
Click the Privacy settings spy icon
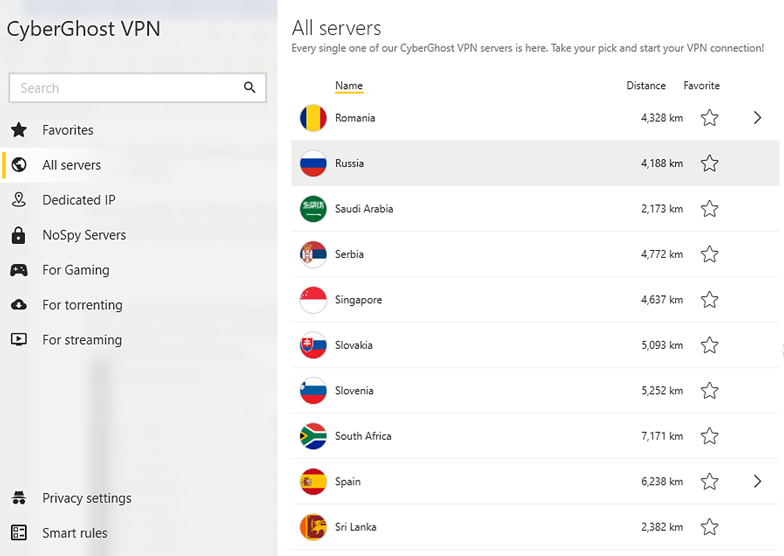click(x=19, y=498)
